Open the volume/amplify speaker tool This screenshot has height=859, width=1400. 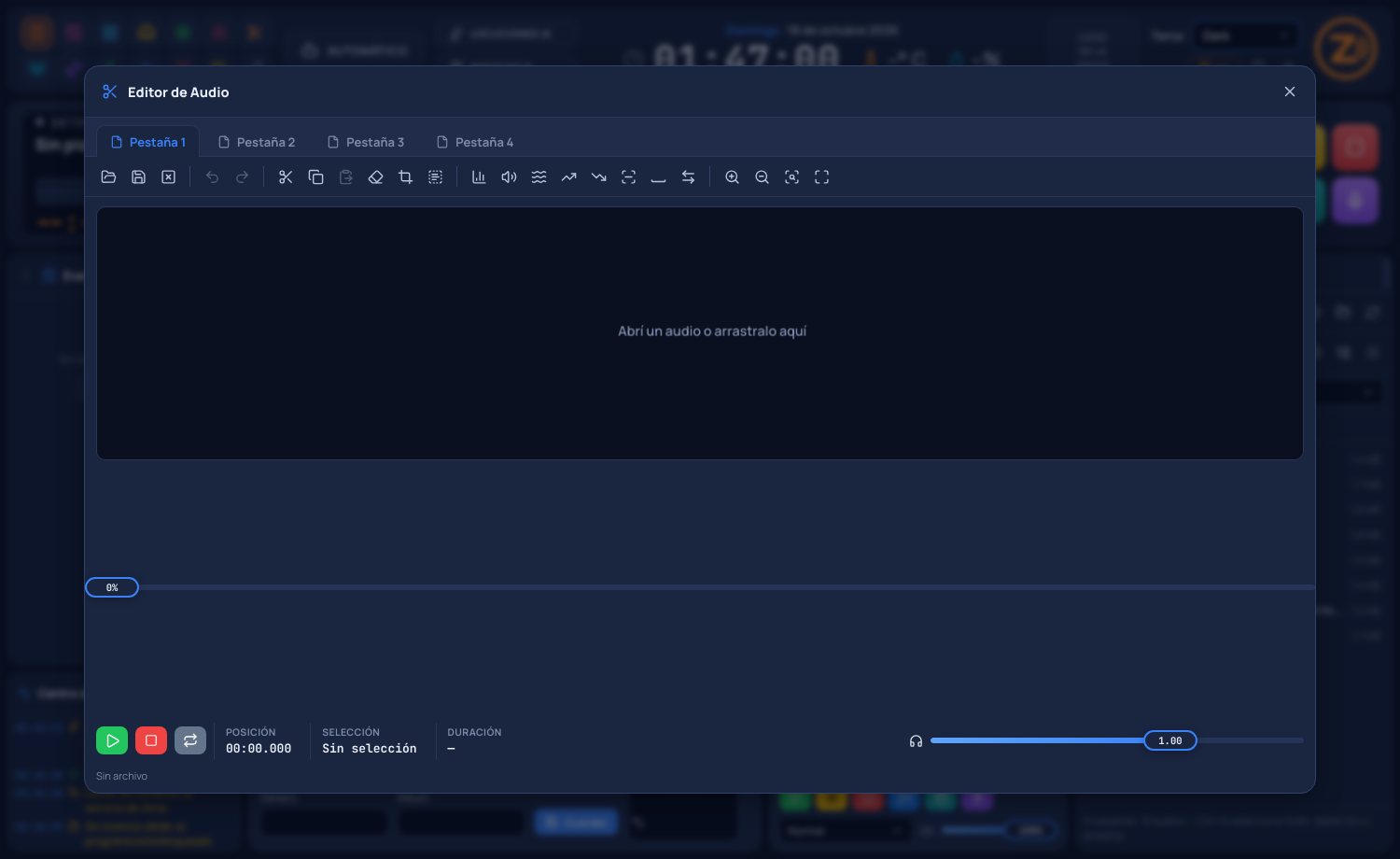pos(509,177)
